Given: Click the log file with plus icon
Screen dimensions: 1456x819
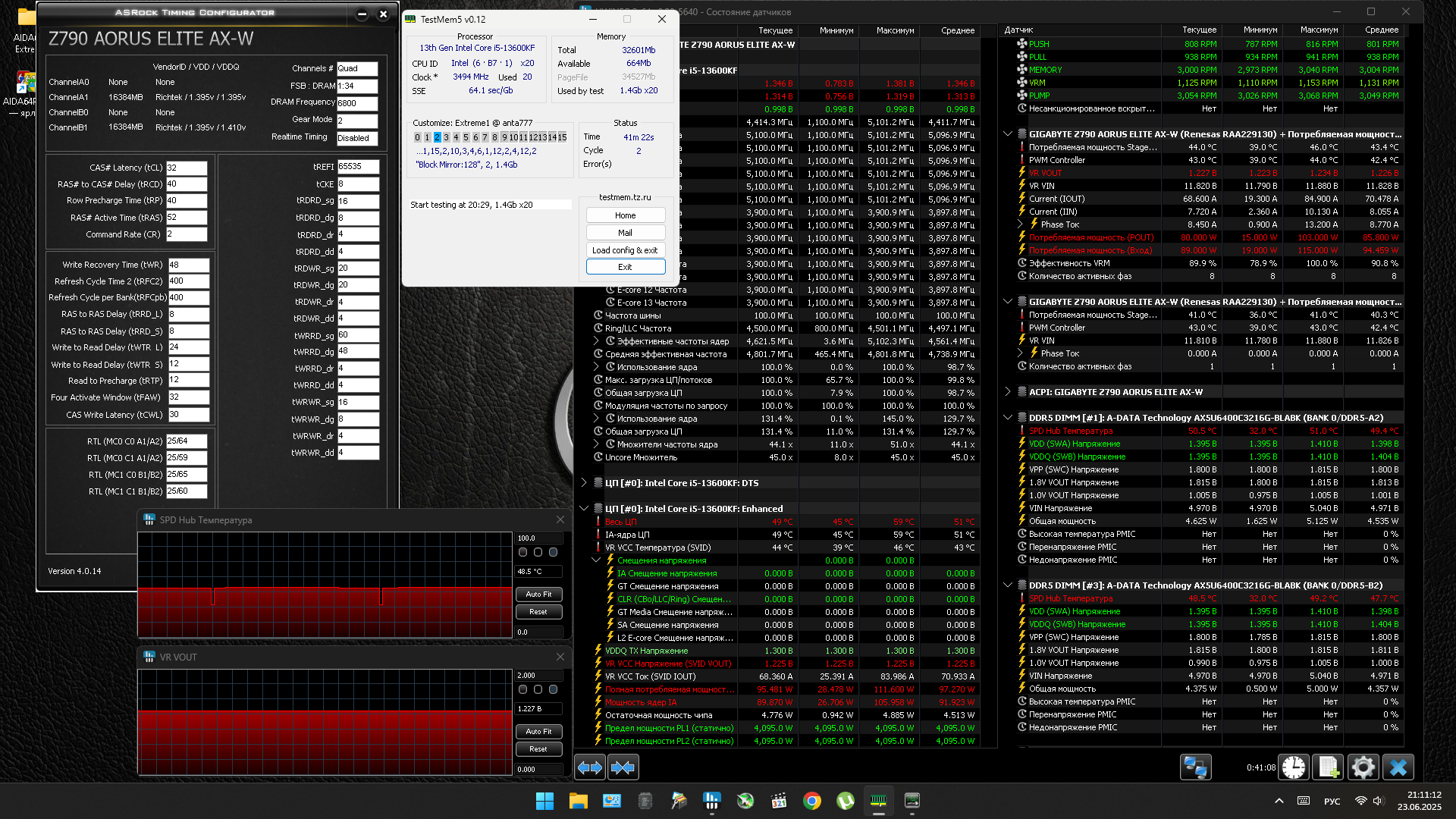Looking at the screenshot, I should coord(1329,767).
